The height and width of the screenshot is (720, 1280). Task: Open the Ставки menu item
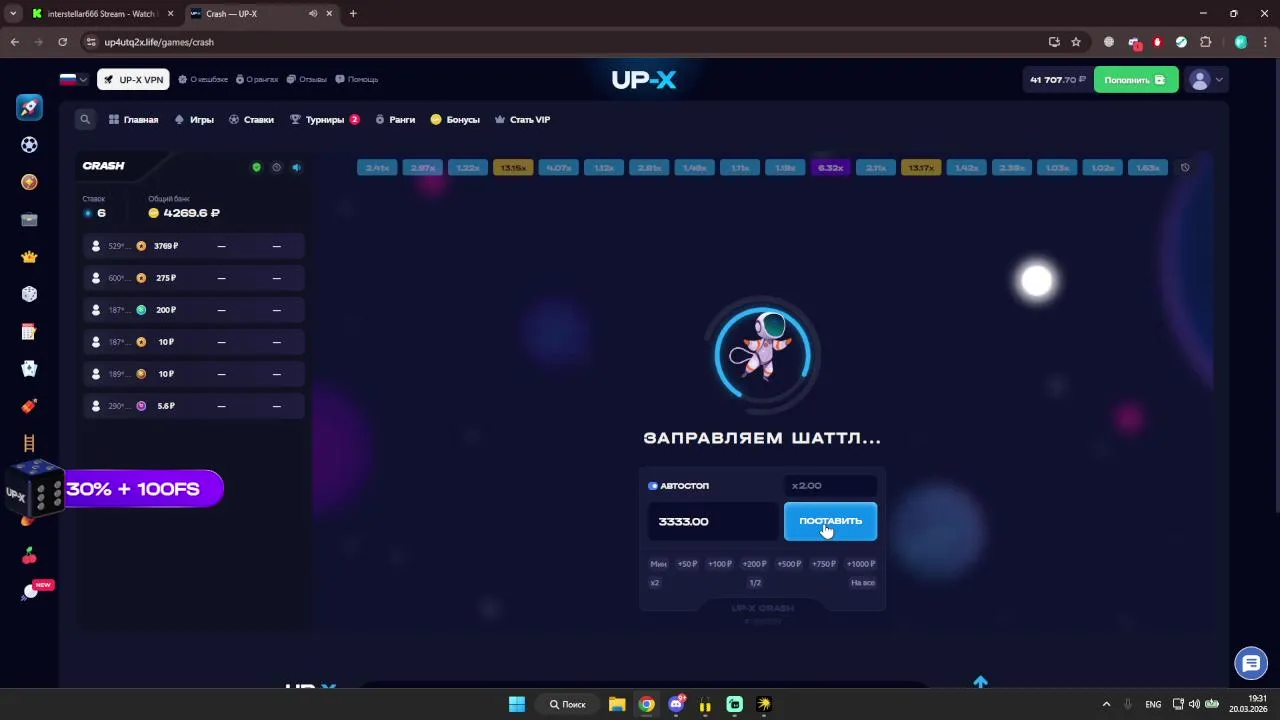coord(251,119)
